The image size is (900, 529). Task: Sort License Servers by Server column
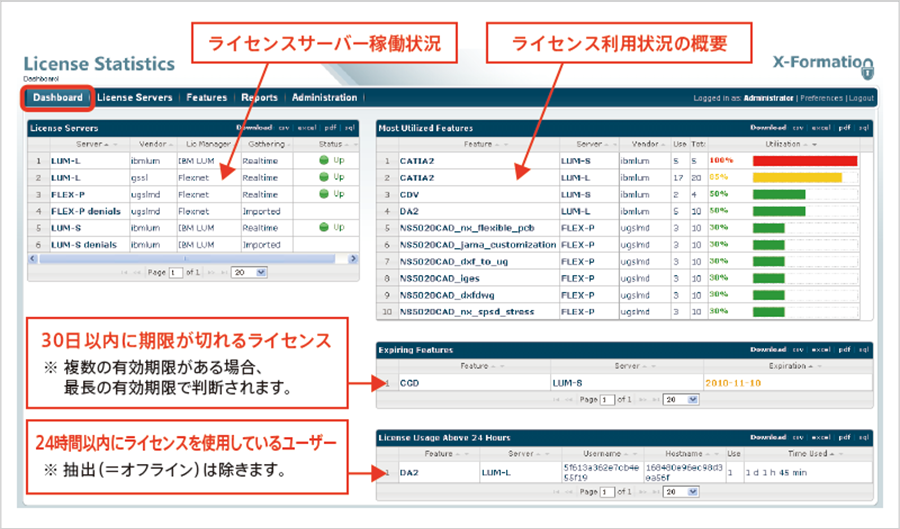(89, 144)
